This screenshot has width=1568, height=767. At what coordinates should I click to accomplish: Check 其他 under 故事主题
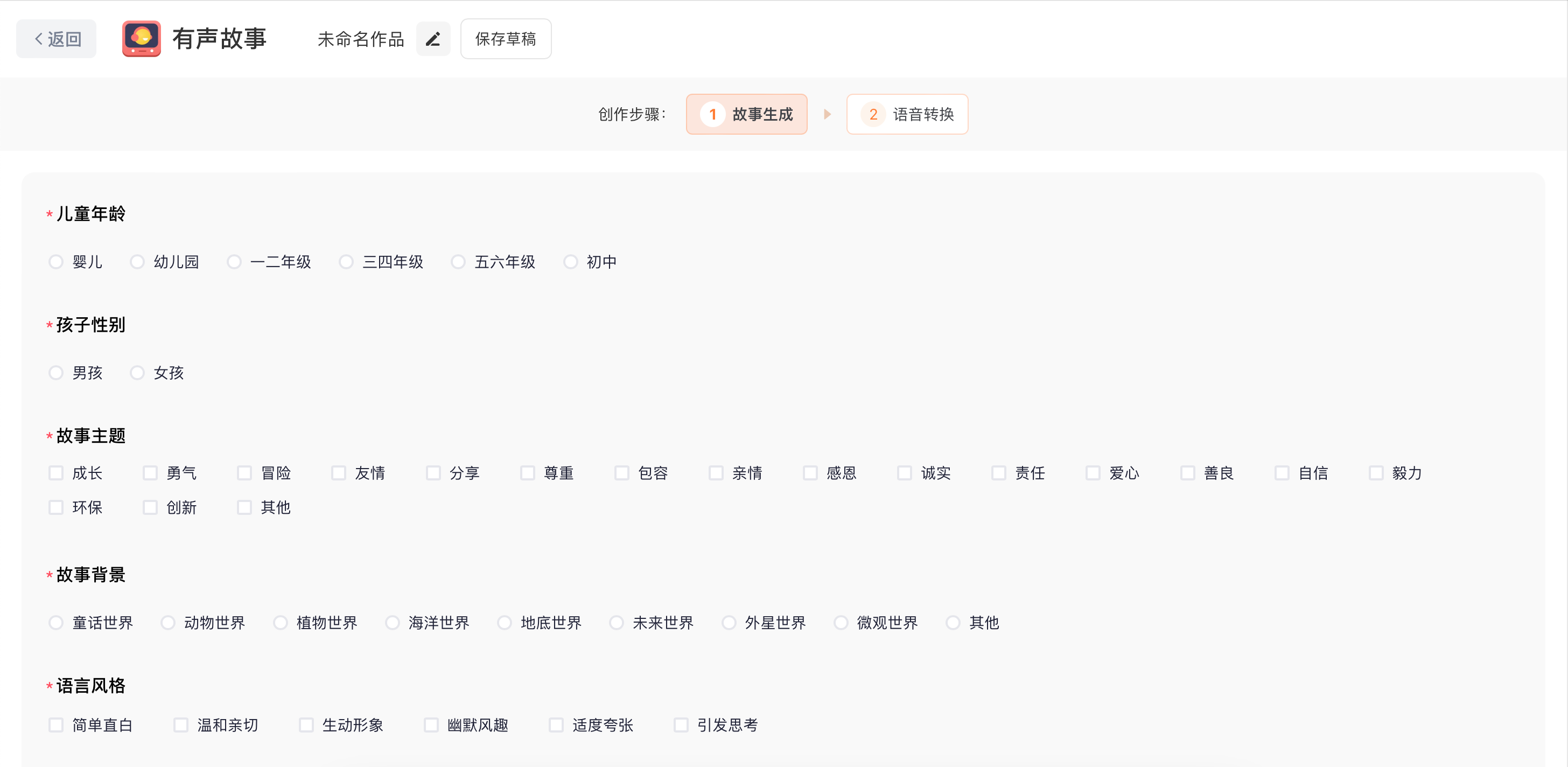244,508
